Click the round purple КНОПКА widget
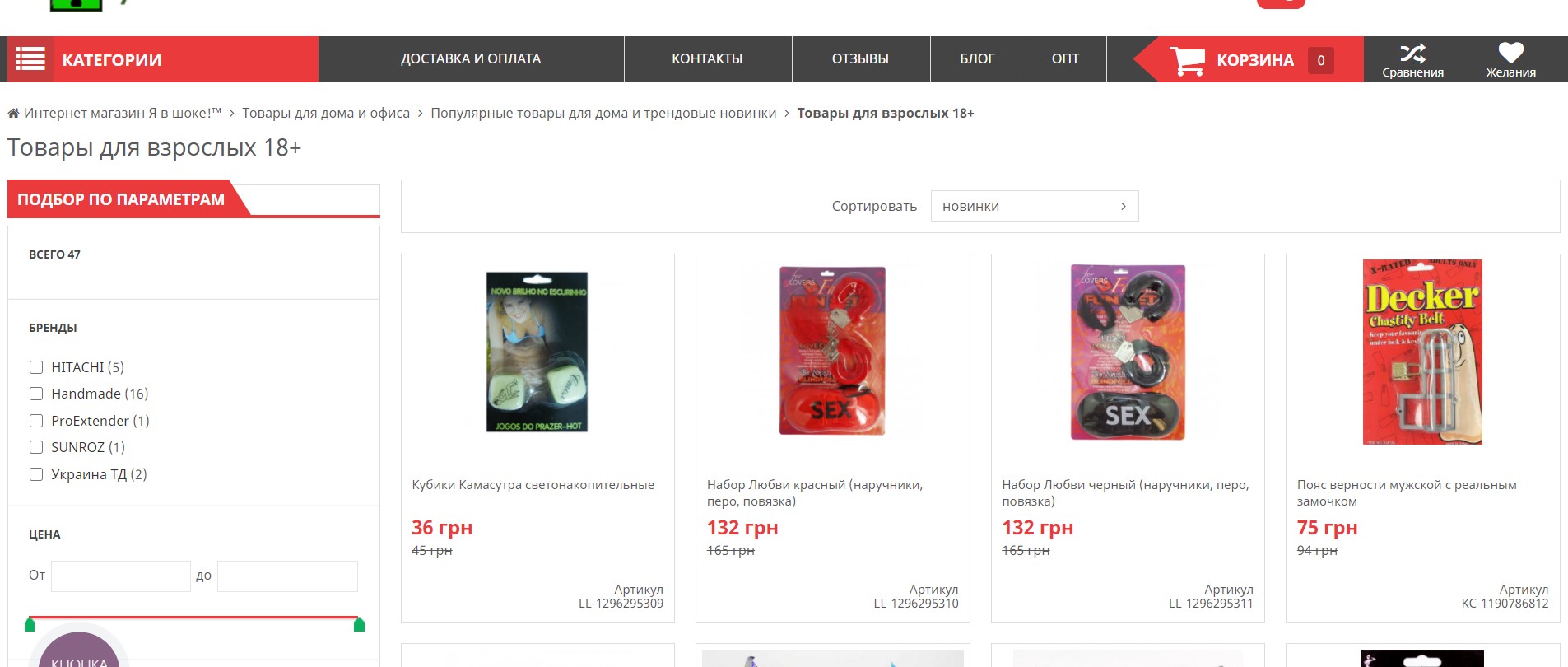The image size is (1568, 667). pos(79,651)
